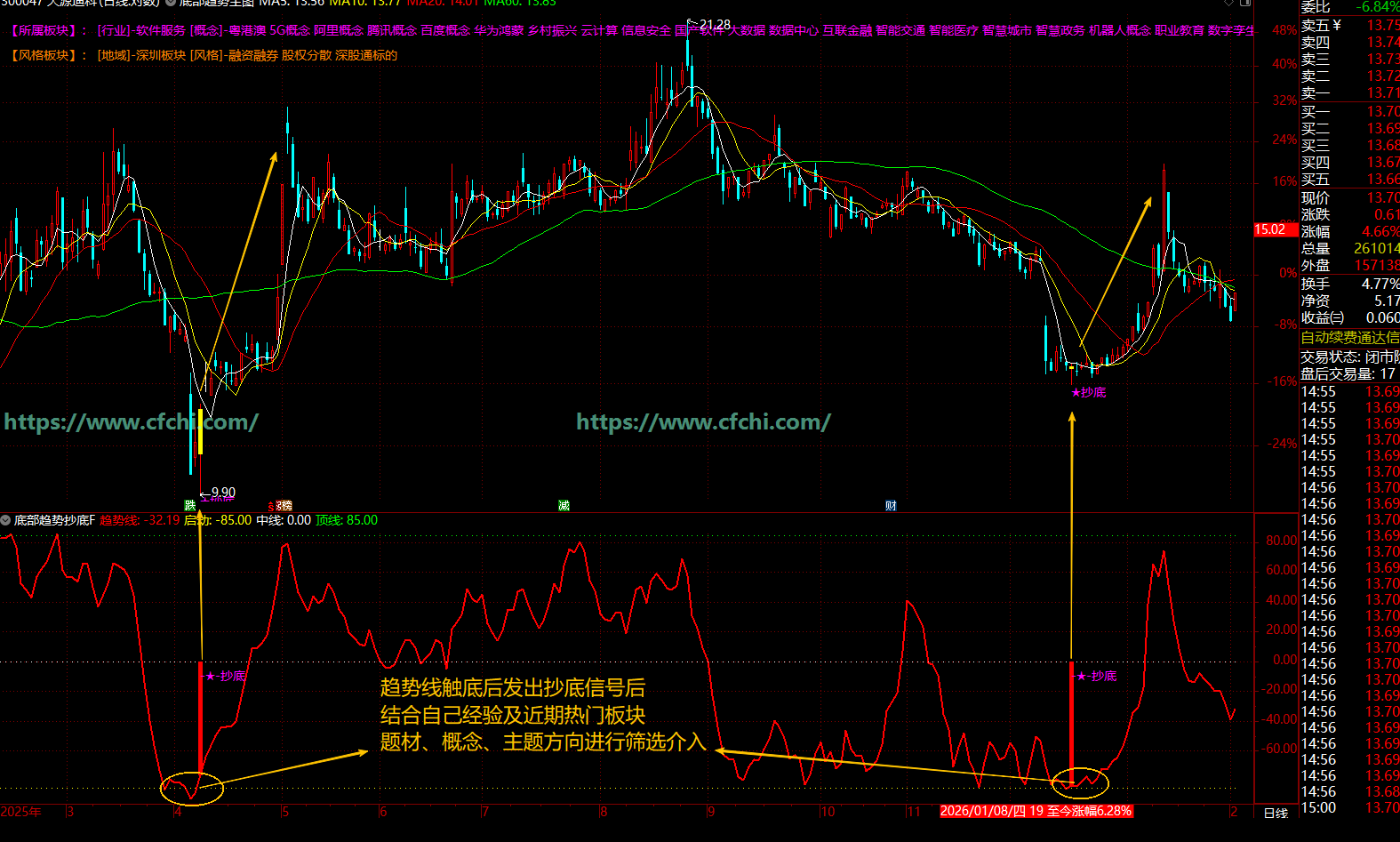Click the 中线 0.00 indicator value
This screenshot has height=842, width=1400.
coord(284,520)
